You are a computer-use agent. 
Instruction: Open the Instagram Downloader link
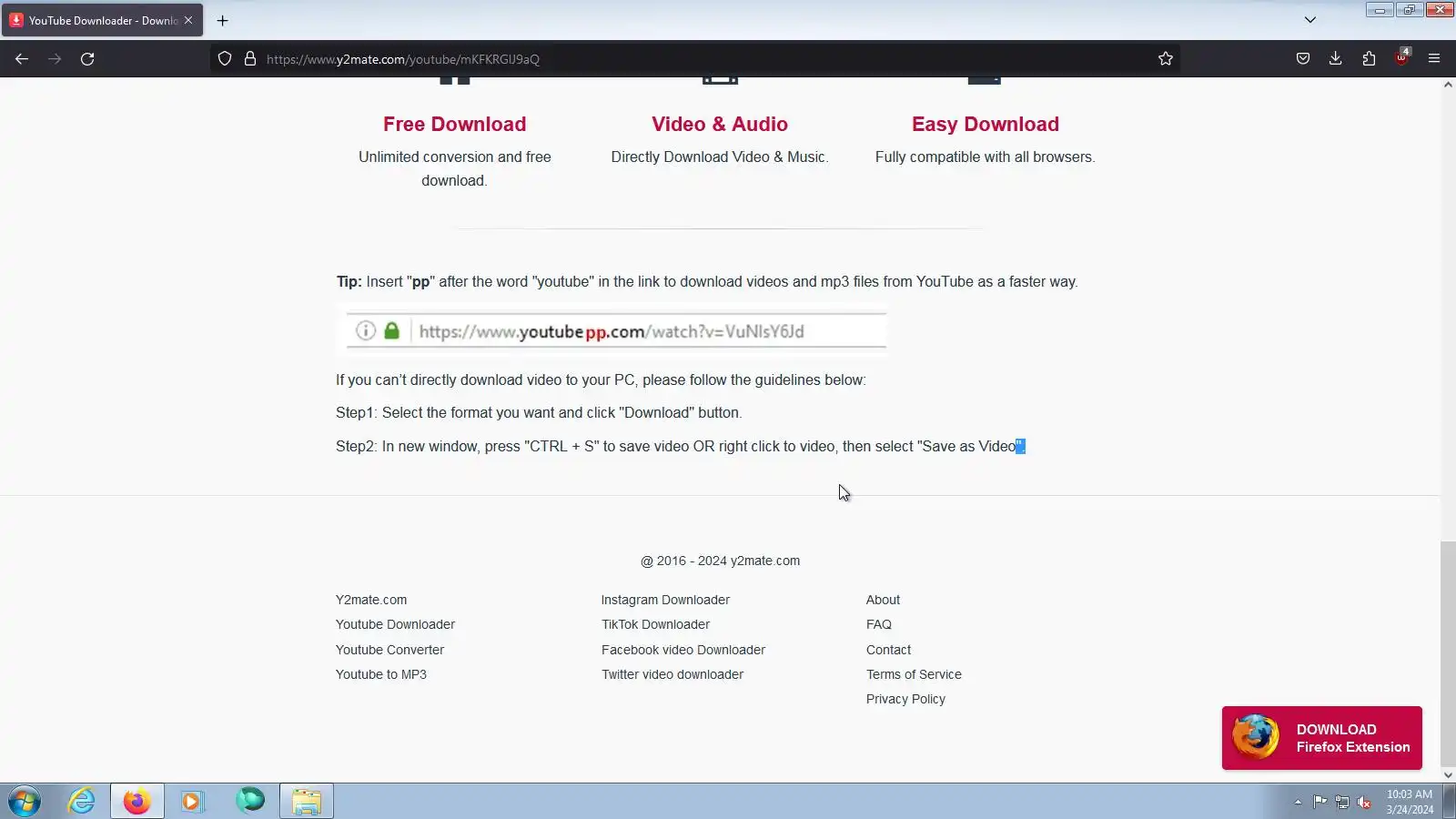tap(665, 600)
